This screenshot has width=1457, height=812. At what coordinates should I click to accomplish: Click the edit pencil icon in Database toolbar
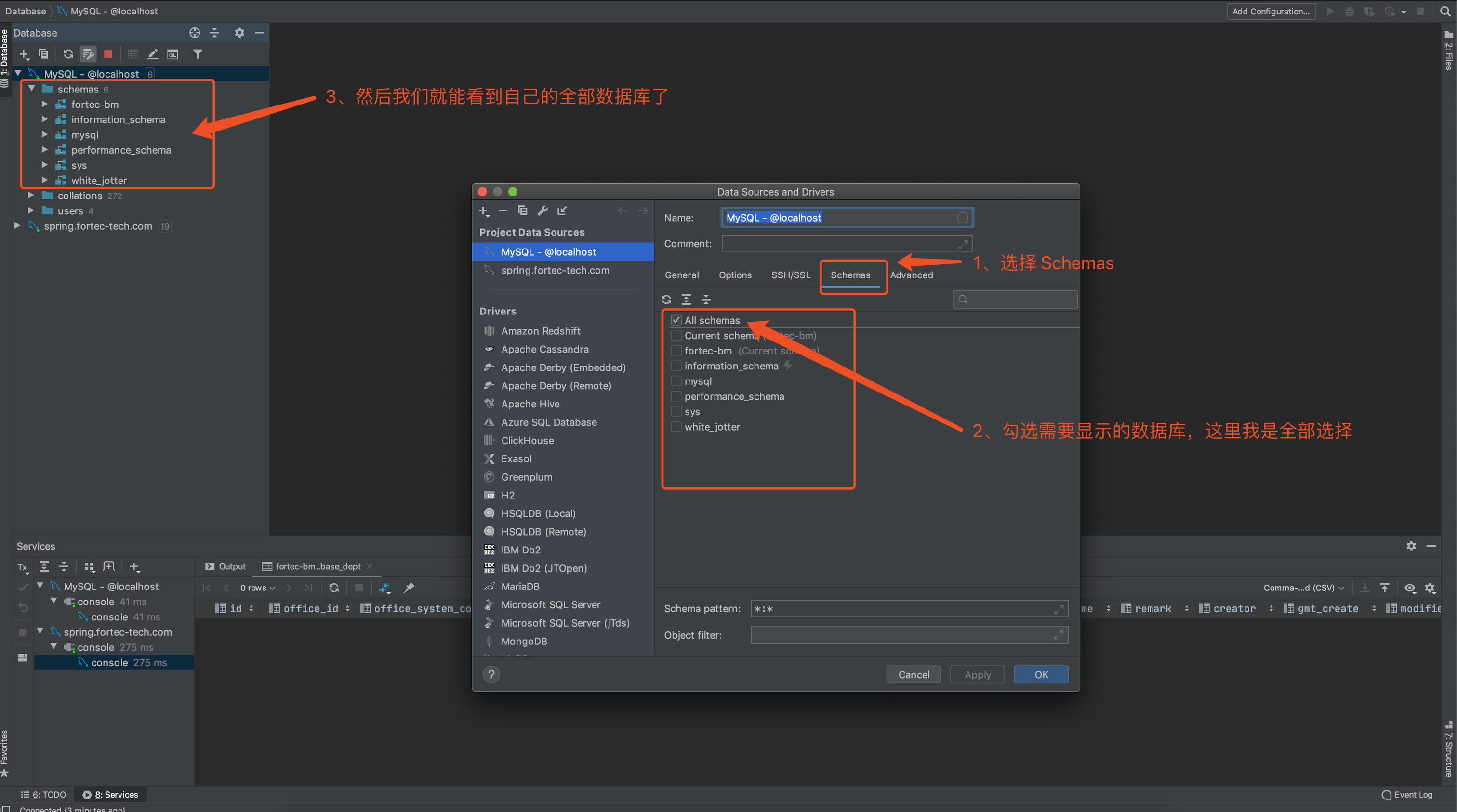(x=153, y=54)
